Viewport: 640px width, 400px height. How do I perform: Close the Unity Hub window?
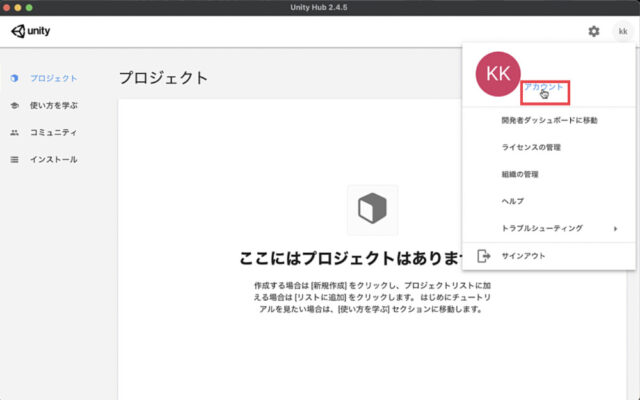7,7
